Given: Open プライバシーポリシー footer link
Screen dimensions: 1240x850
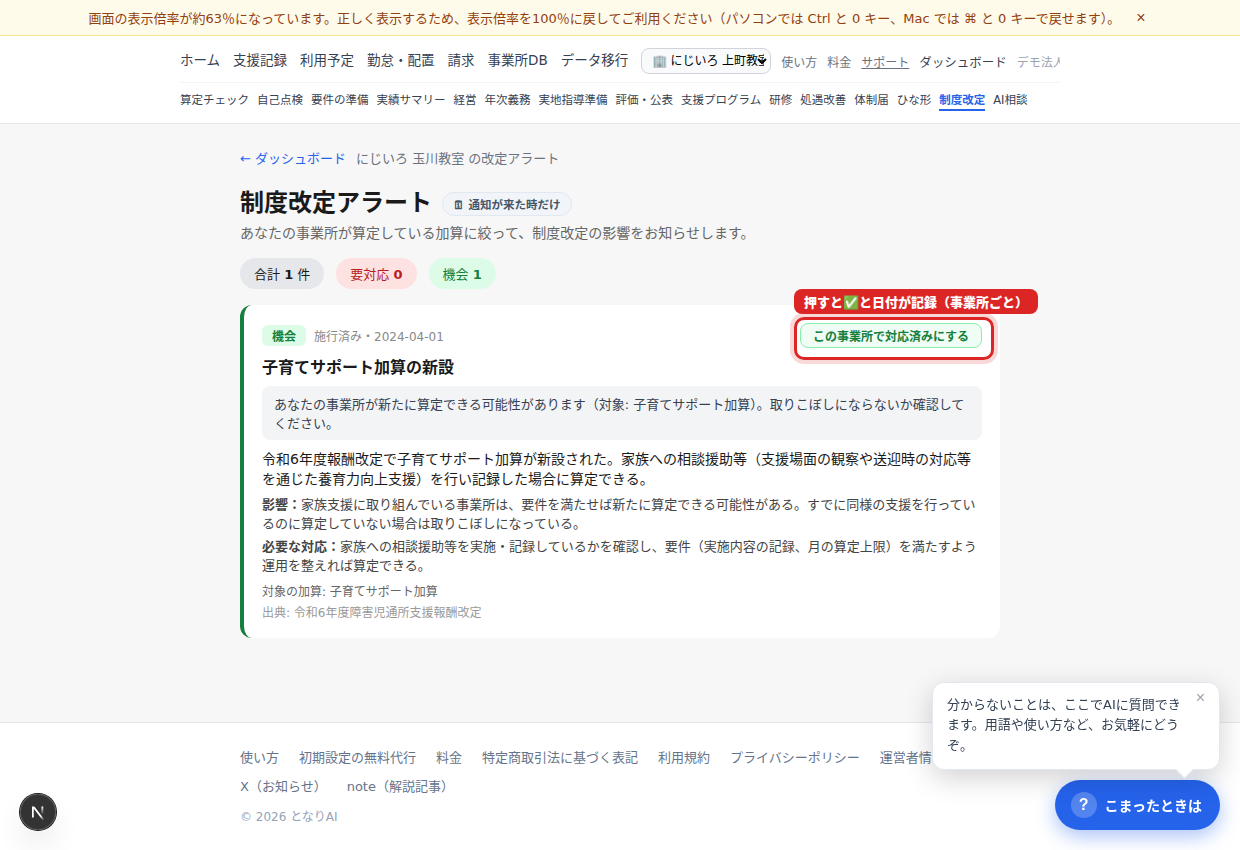Looking at the screenshot, I should coord(795,758).
